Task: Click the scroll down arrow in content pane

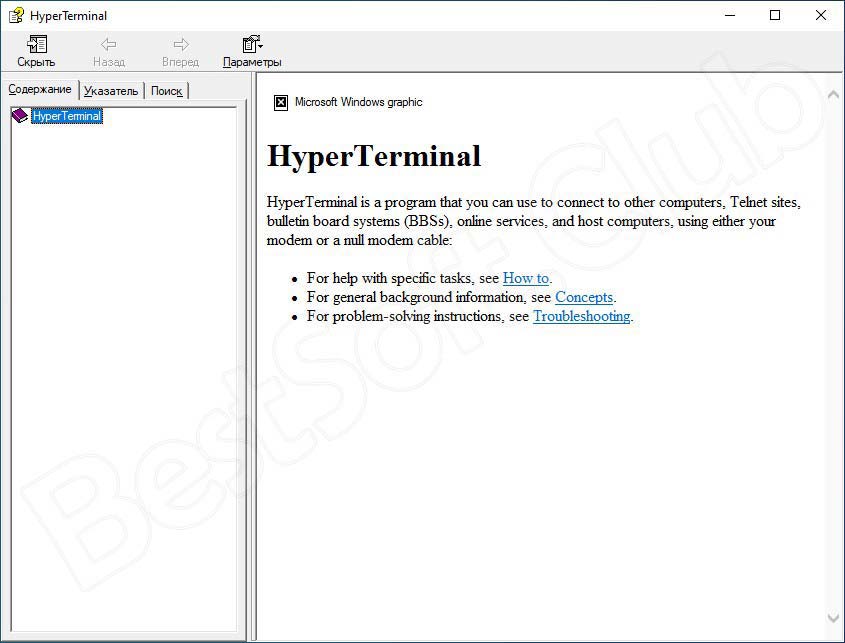Action: coord(833,617)
